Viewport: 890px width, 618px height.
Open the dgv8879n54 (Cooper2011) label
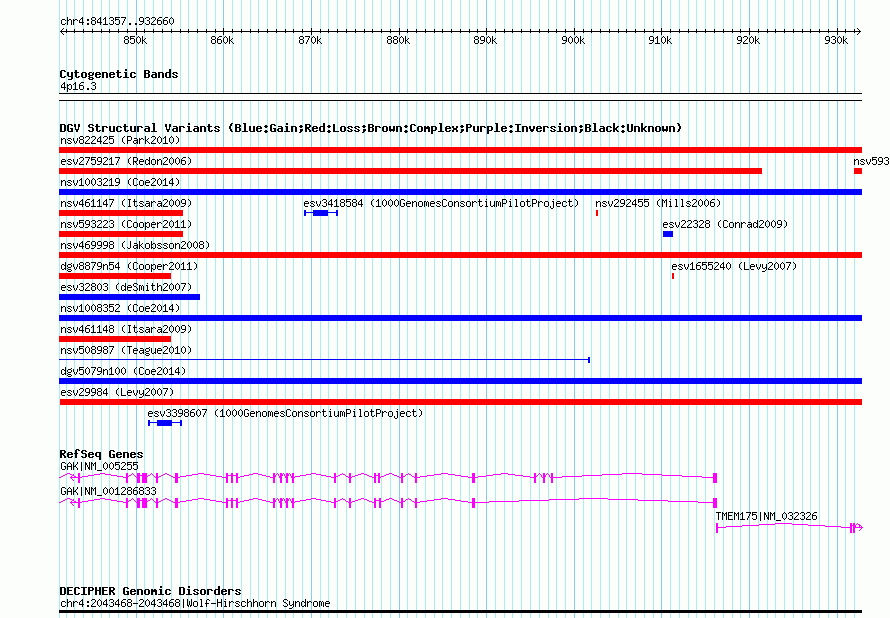(x=129, y=266)
